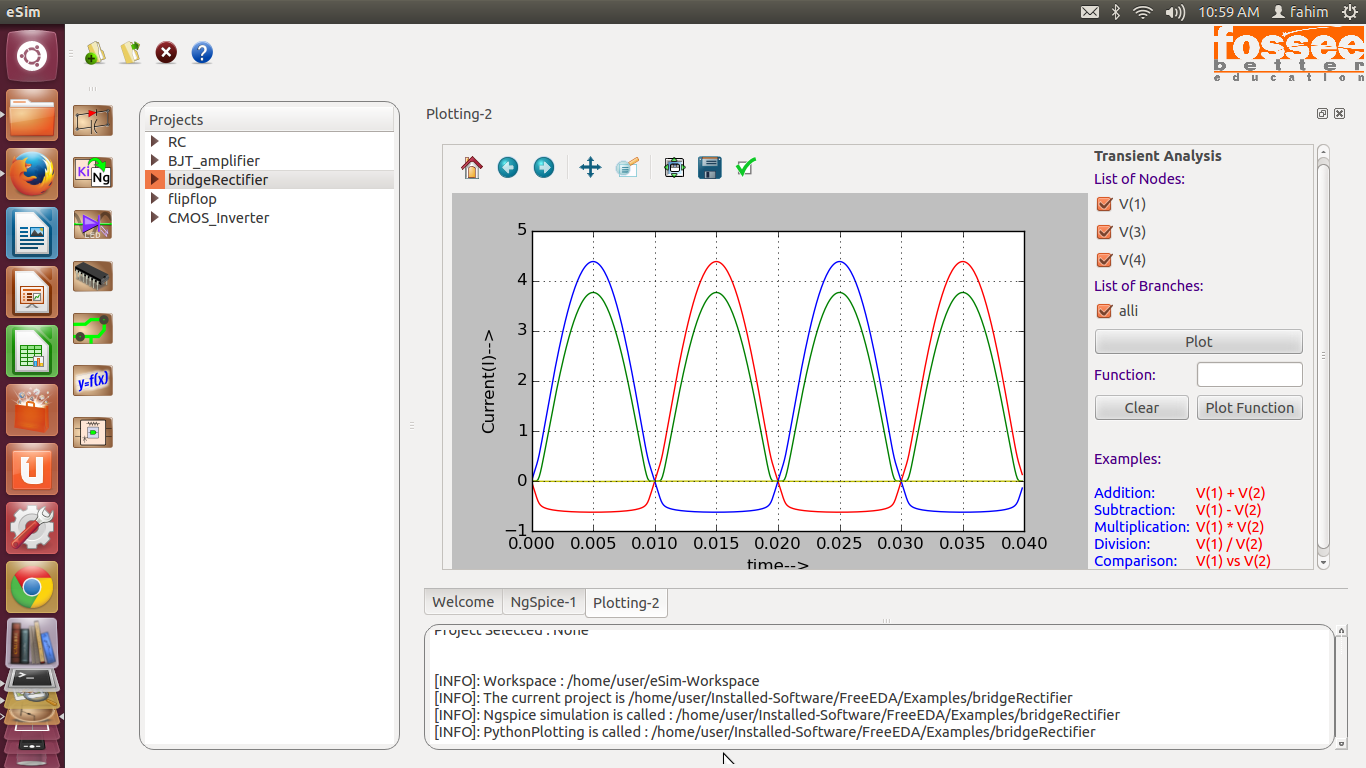Open the KiCad to Ngspice converter

point(93,172)
